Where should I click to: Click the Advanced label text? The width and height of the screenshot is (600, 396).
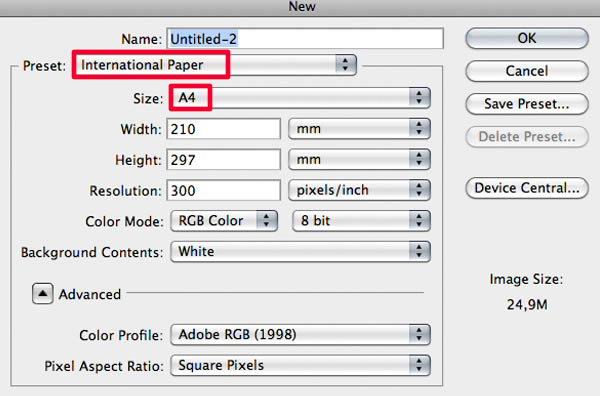(90, 294)
